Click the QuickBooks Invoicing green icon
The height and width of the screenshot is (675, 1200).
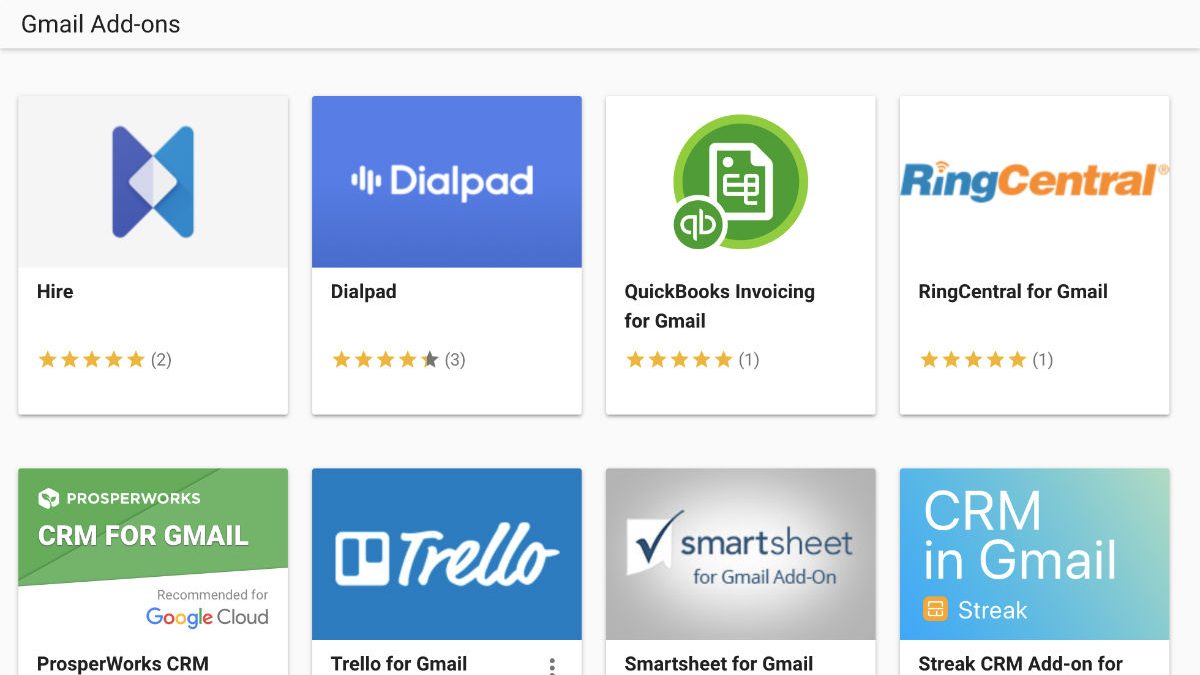coord(740,182)
